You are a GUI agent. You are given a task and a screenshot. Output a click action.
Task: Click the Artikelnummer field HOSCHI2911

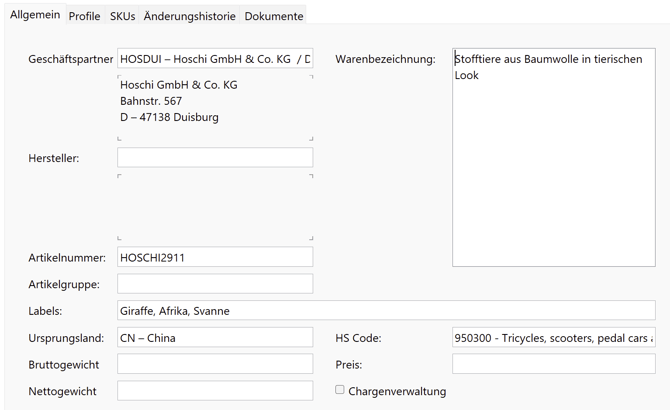(215, 257)
